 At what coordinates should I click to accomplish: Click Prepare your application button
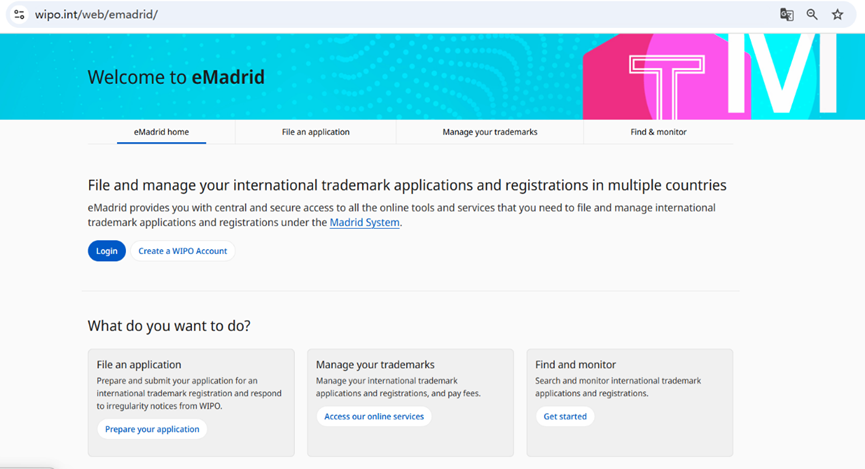coord(152,429)
